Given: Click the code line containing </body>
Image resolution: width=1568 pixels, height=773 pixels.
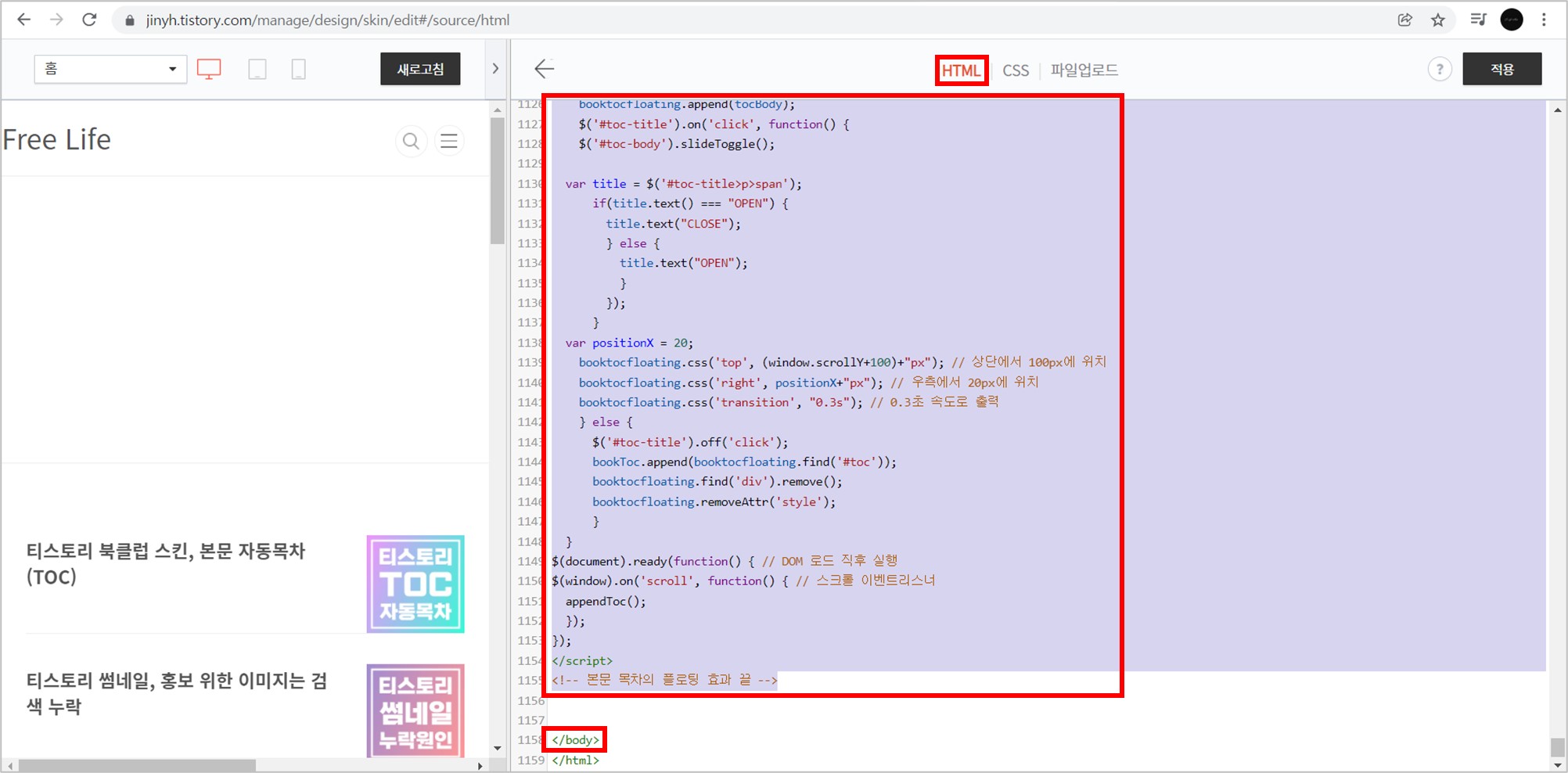Looking at the screenshot, I should click(x=574, y=739).
